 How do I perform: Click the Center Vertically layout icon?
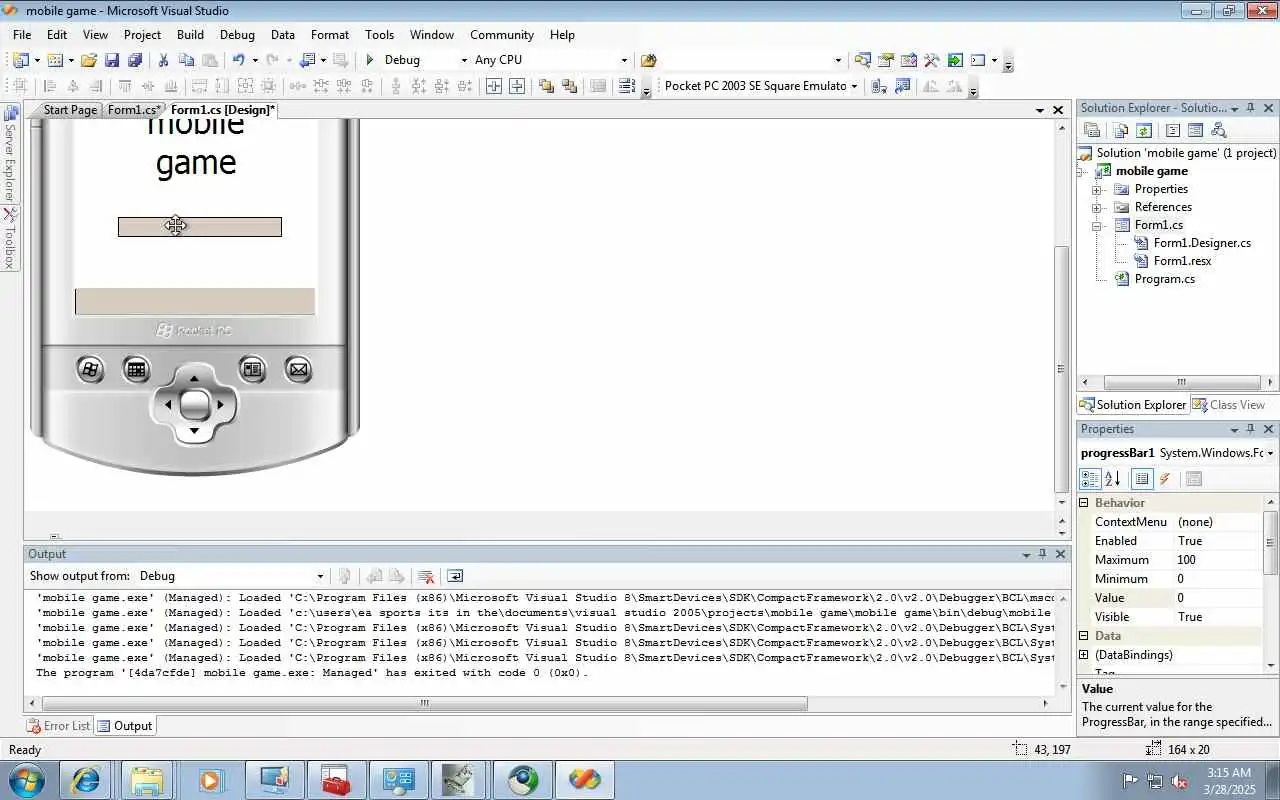tap(517, 86)
